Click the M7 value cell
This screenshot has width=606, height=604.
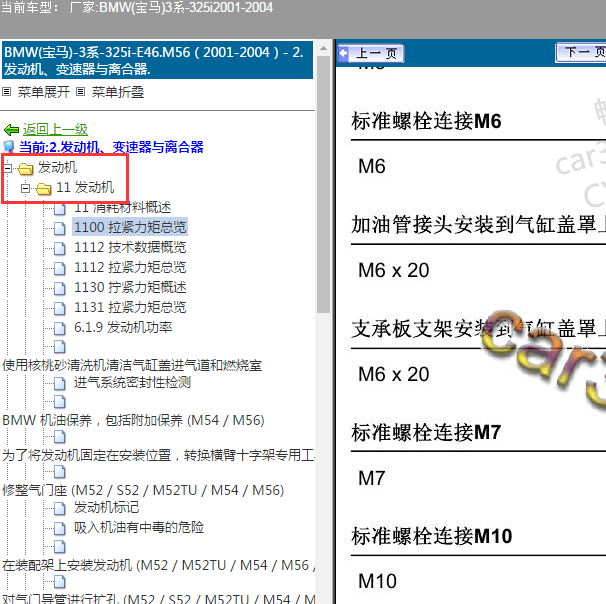(x=372, y=478)
